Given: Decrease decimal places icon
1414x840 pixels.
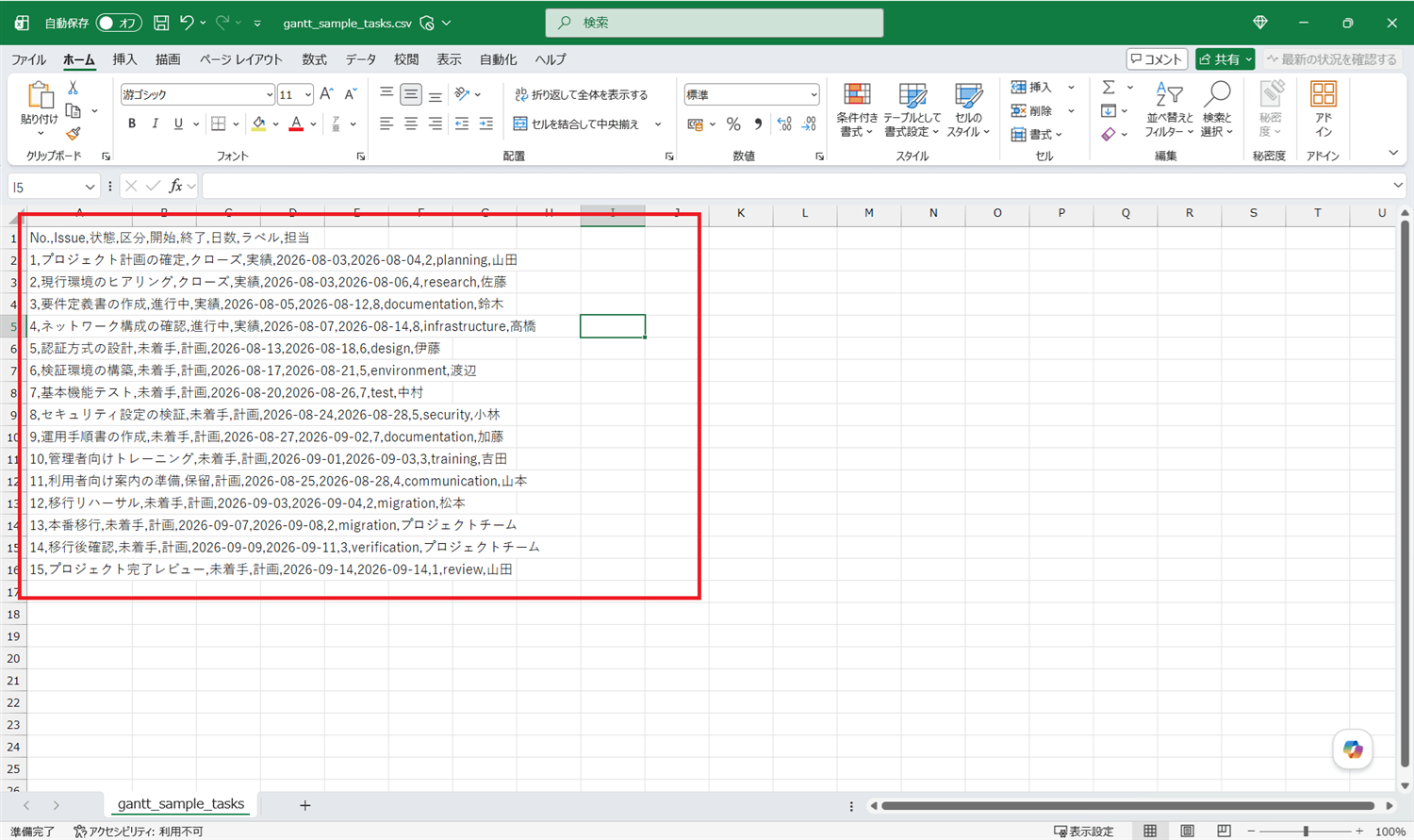Looking at the screenshot, I should (x=809, y=124).
